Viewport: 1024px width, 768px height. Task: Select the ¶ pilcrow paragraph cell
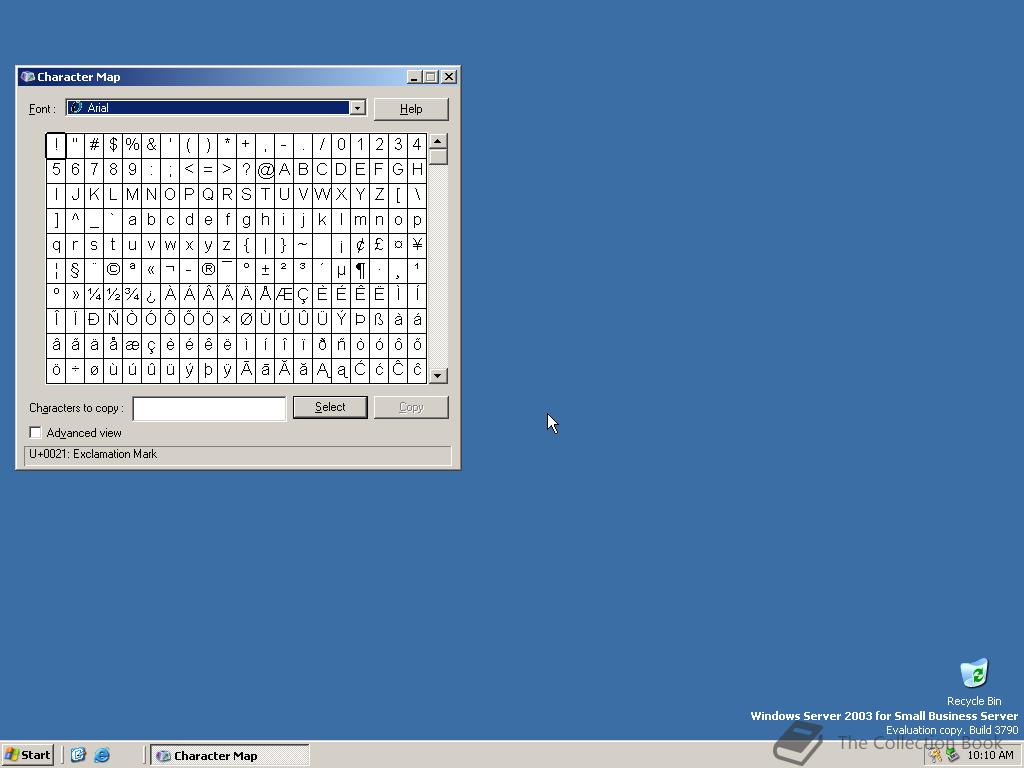360,270
